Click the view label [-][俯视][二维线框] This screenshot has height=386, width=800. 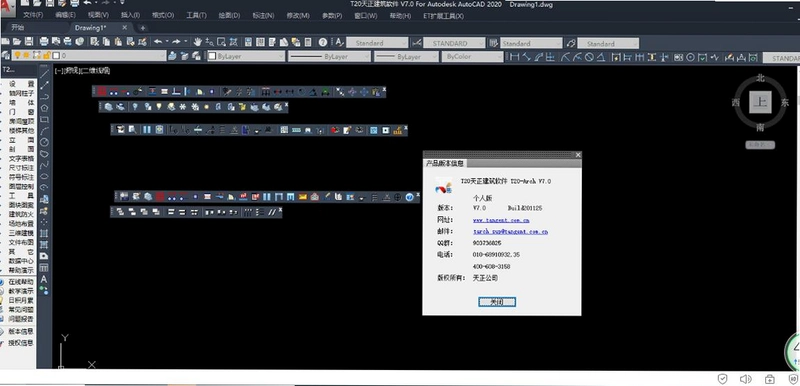pos(83,71)
